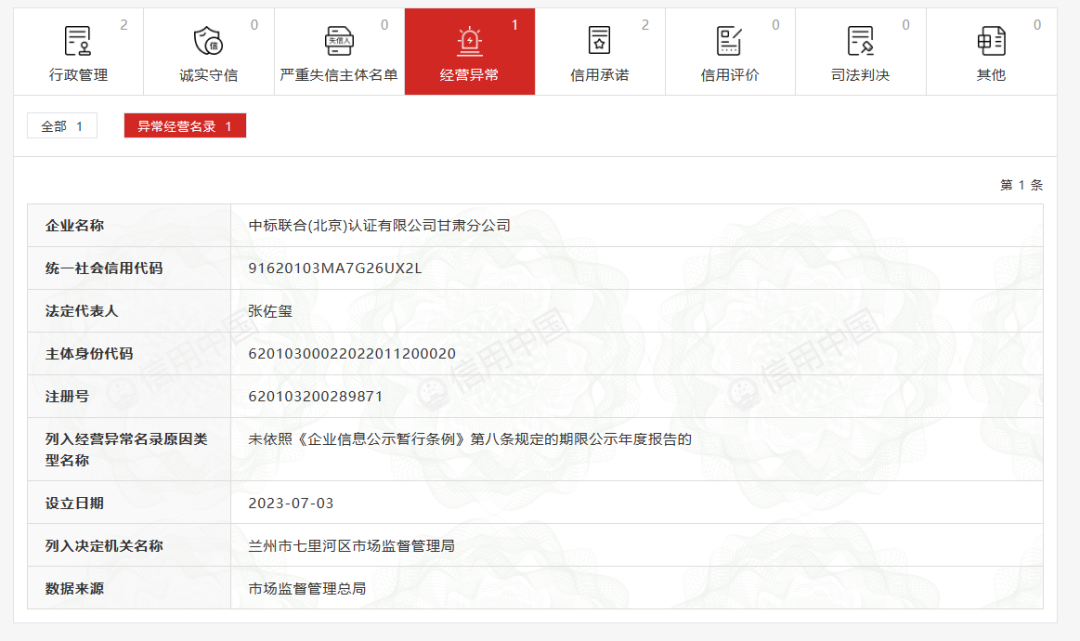Click data source 市场监督管理总局
Image resolution: width=1080 pixels, height=641 pixels.
307,589
